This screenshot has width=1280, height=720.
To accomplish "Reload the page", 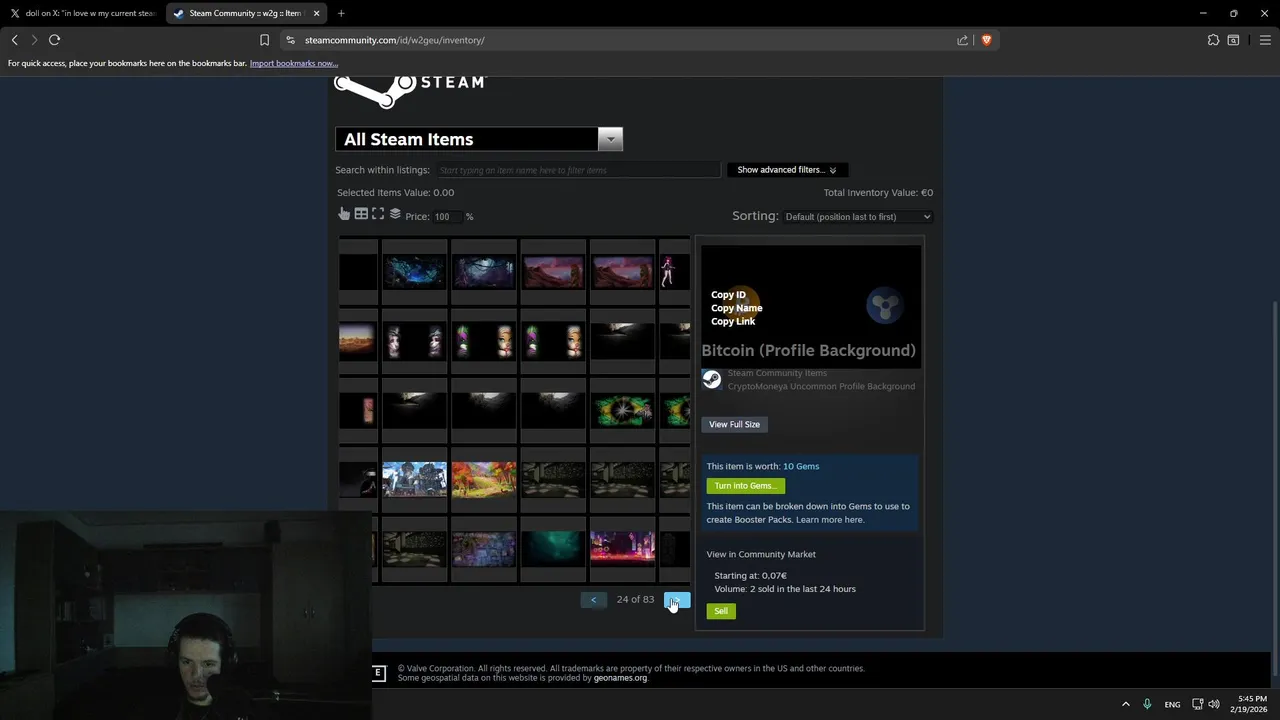I will pos(54,40).
